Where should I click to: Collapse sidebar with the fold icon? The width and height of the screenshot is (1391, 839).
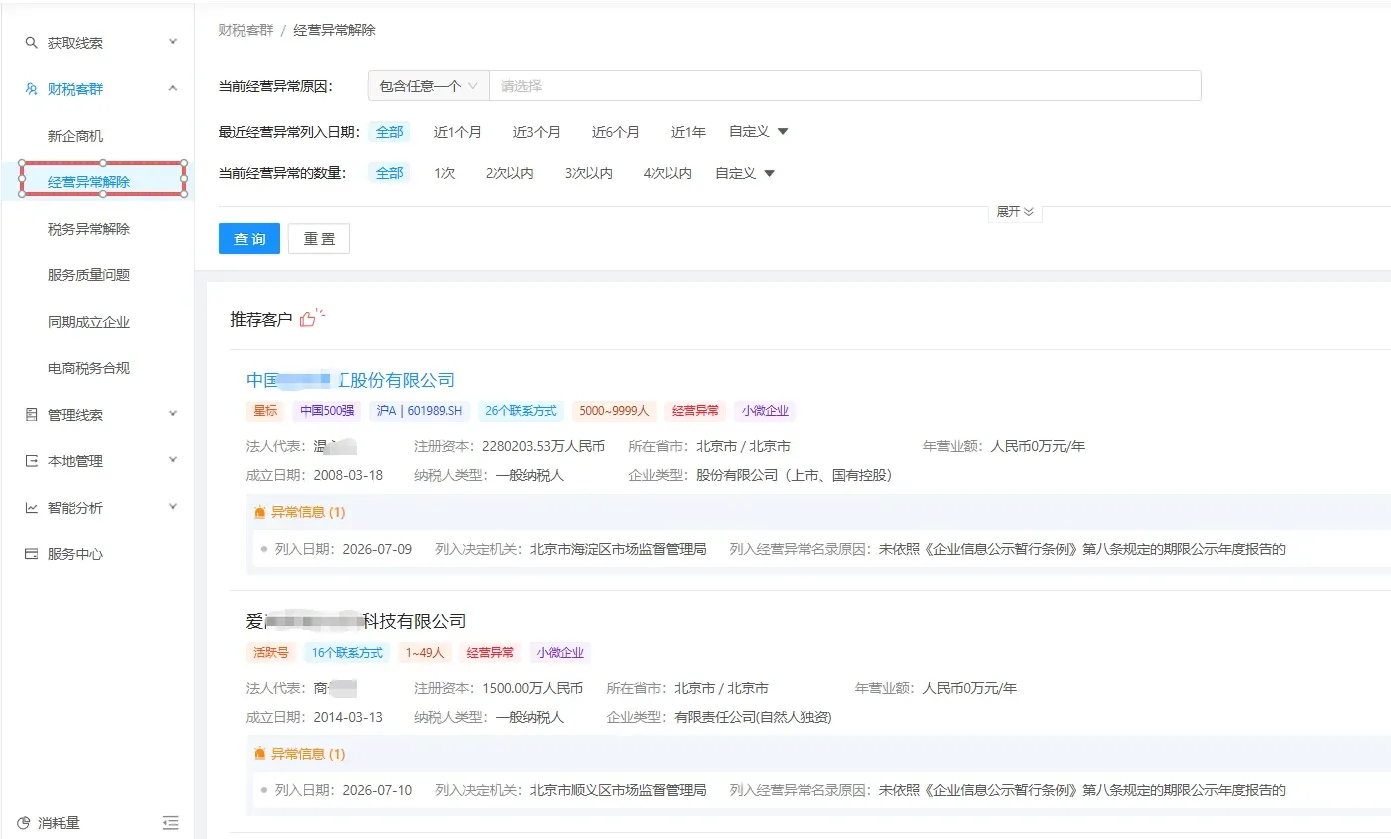point(170,823)
